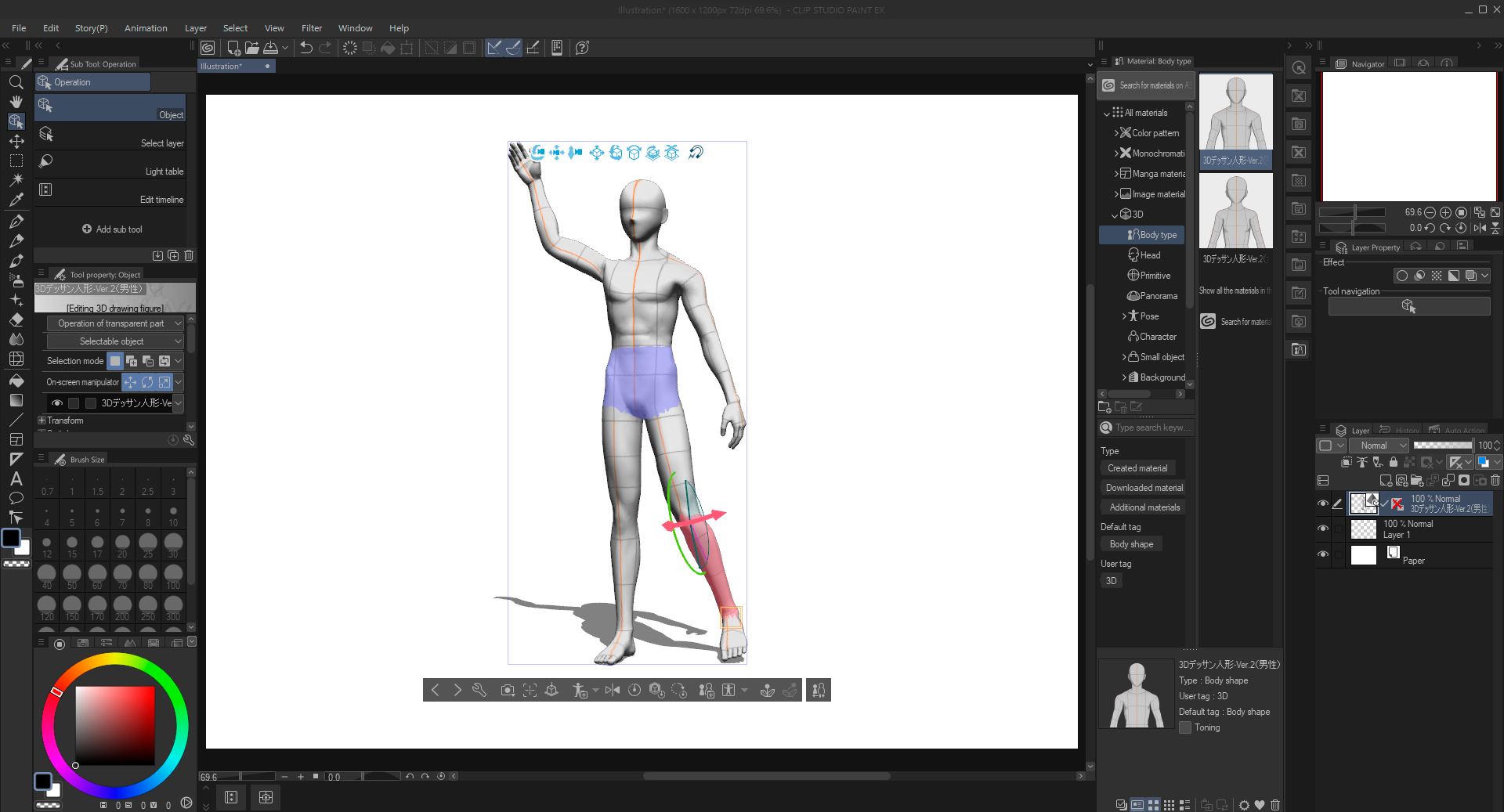The width and height of the screenshot is (1504, 812).
Task: Click the Downloaded material filter button
Action: (1144, 488)
